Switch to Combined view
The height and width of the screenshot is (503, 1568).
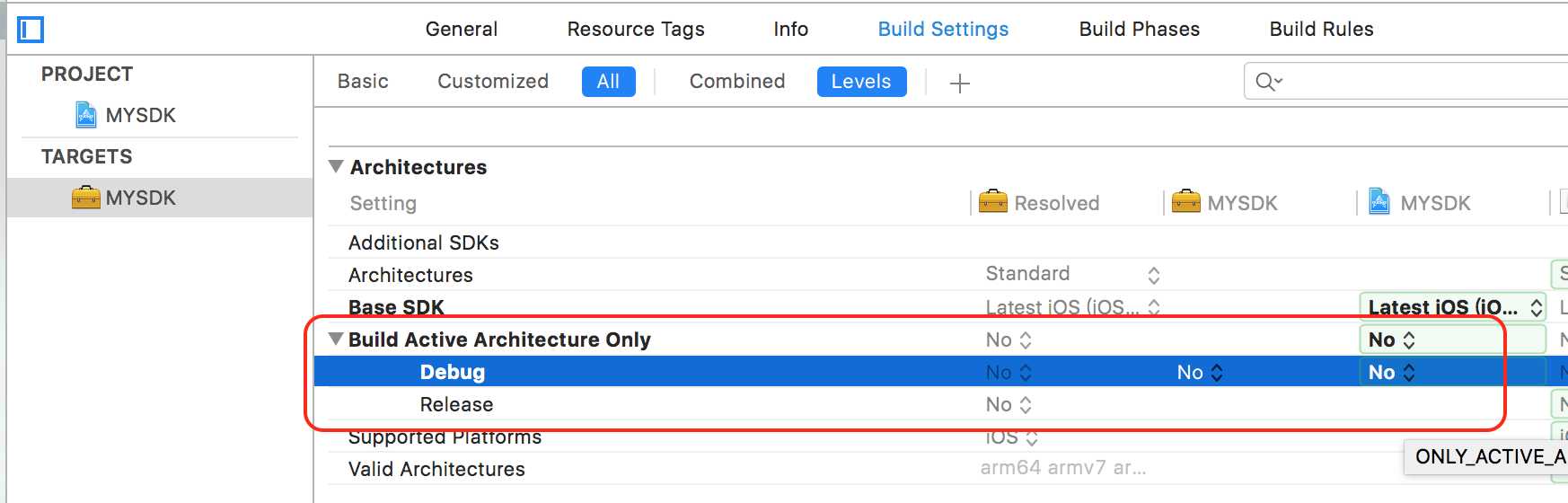pos(736,82)
